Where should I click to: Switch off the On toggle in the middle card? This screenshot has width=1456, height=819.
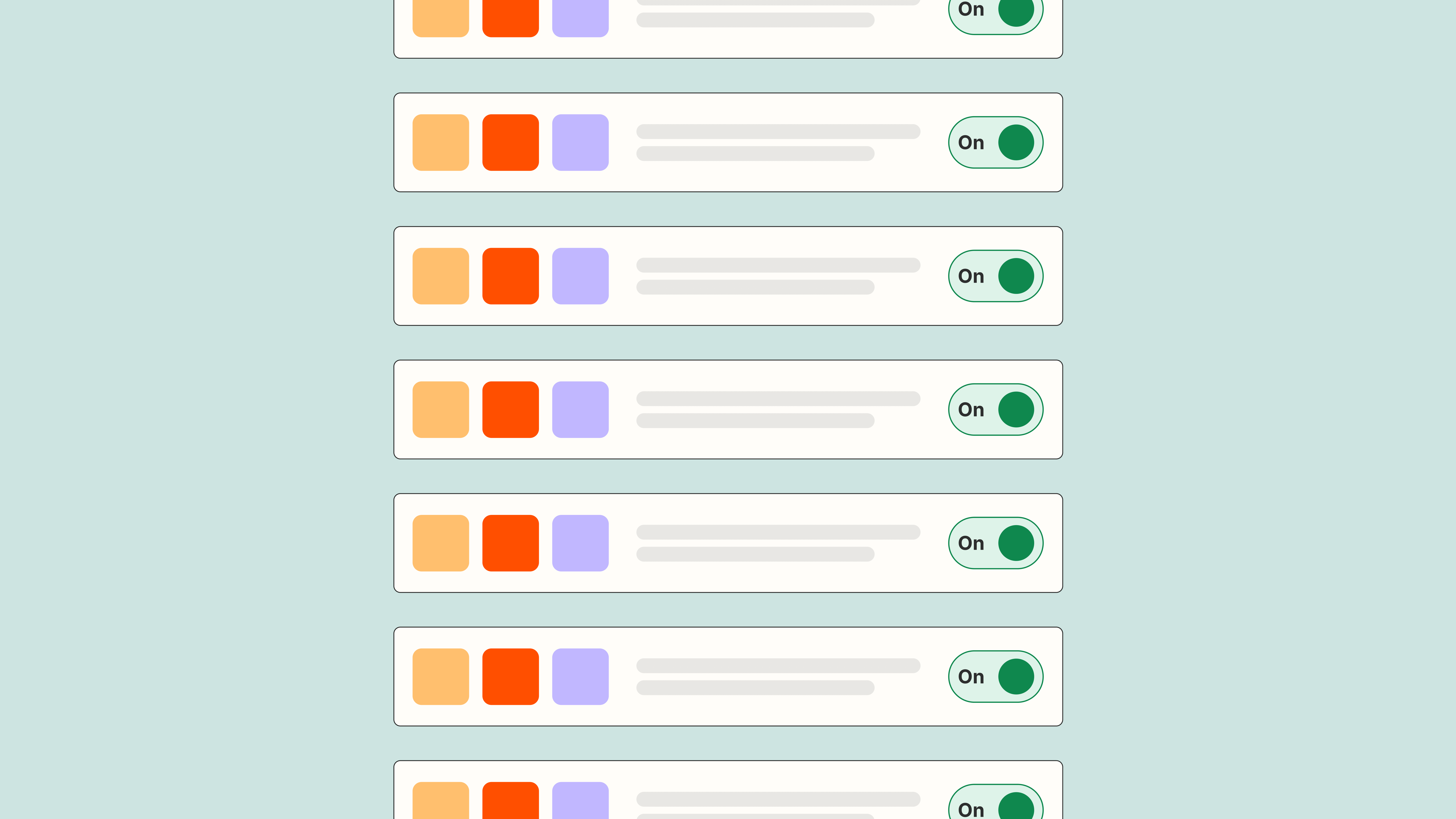(x=995, y=409)
